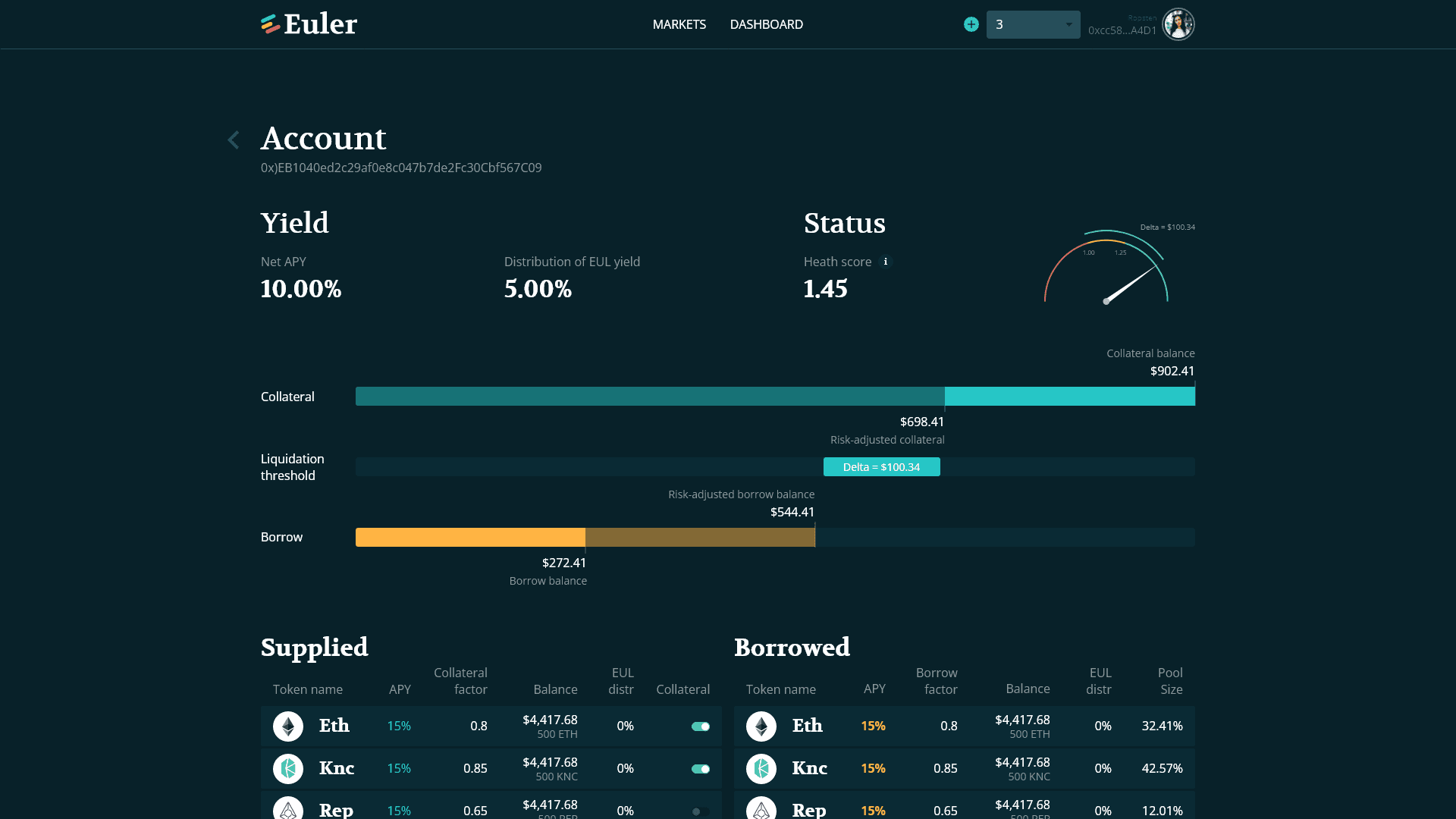Image resolution: width=1456 pixels, height=819 pixels.
Task: Click the Eth token icon in Borrowed
Action: pyautogui.click(x=761, y=726)
